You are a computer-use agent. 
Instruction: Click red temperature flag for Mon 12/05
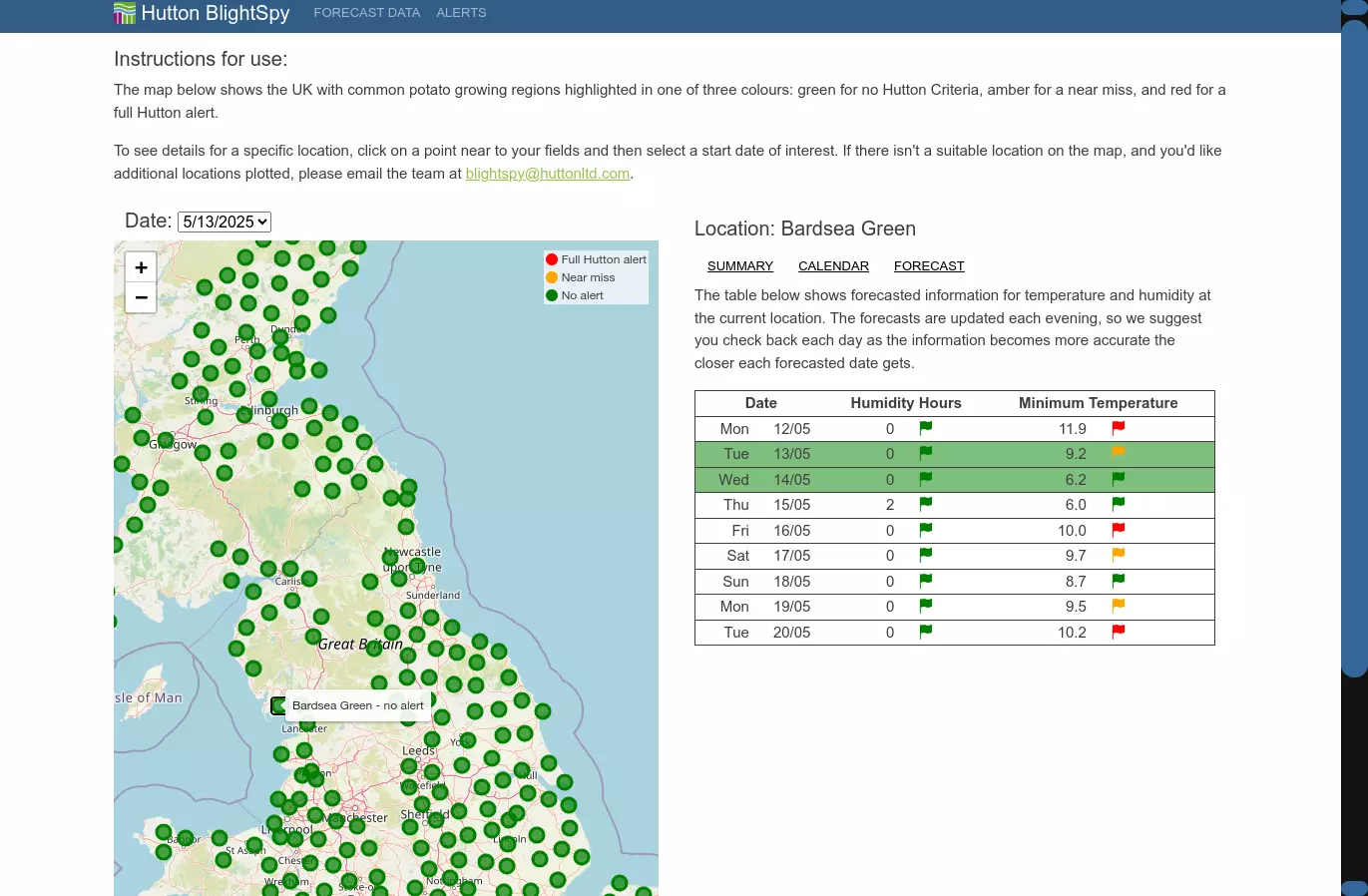coord(1119,428)
